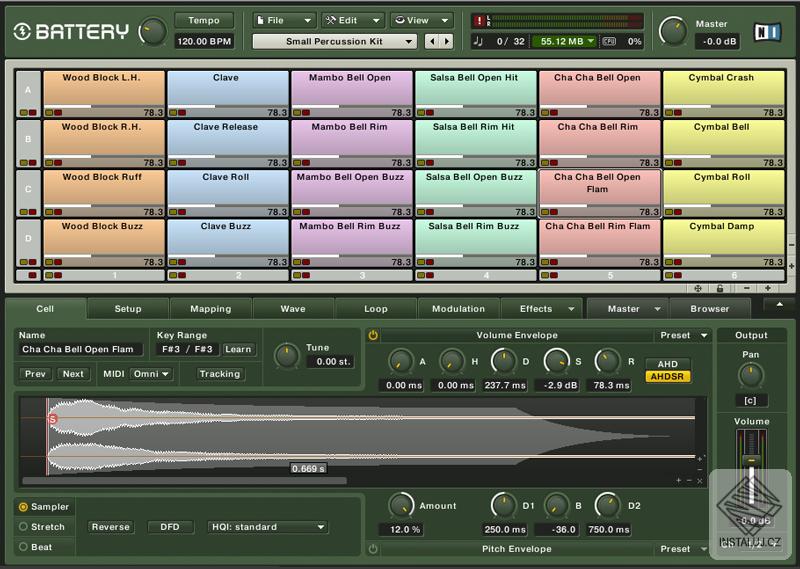The width and height of the screenshot is (800, 569).
Task: Click the red S start marker on the waveform
Action: tap(52, 419)
